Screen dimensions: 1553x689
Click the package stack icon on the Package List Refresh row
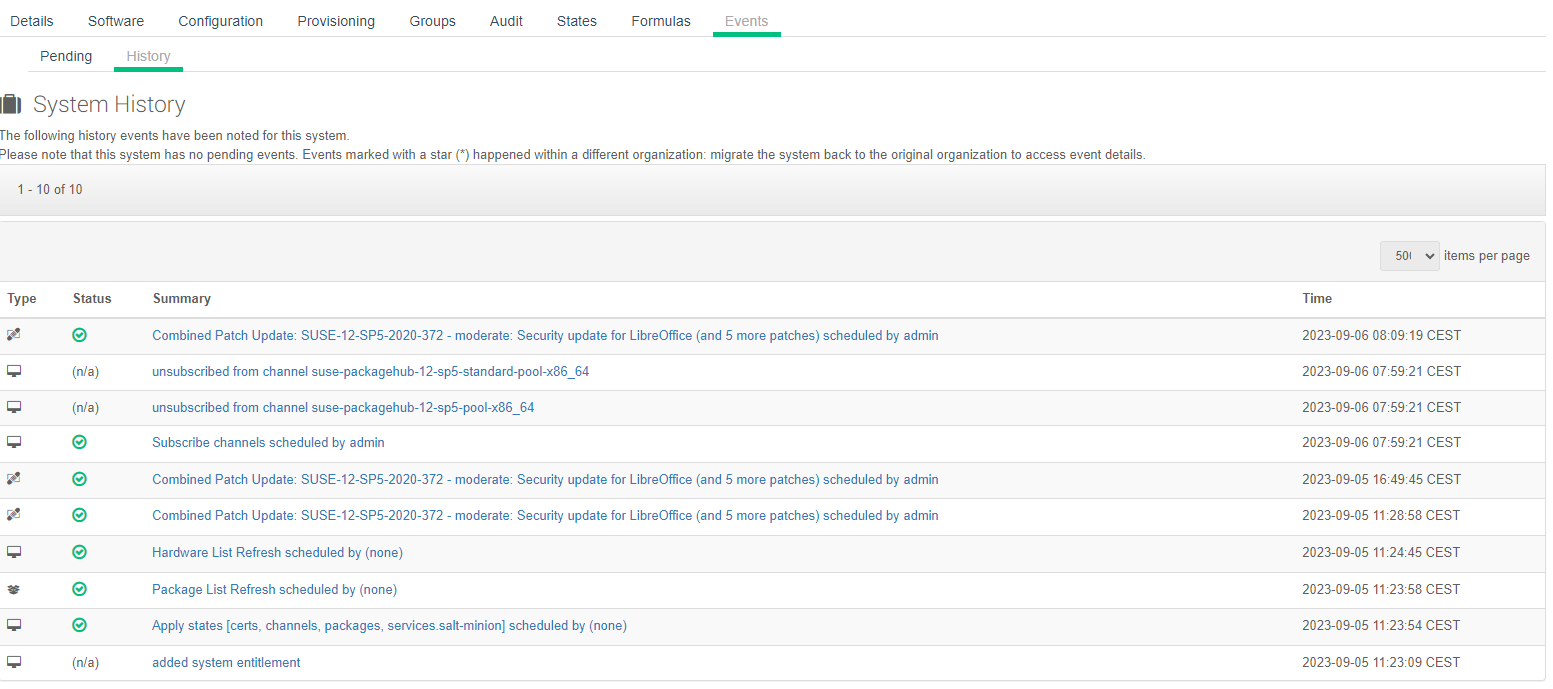pos(13,588)
